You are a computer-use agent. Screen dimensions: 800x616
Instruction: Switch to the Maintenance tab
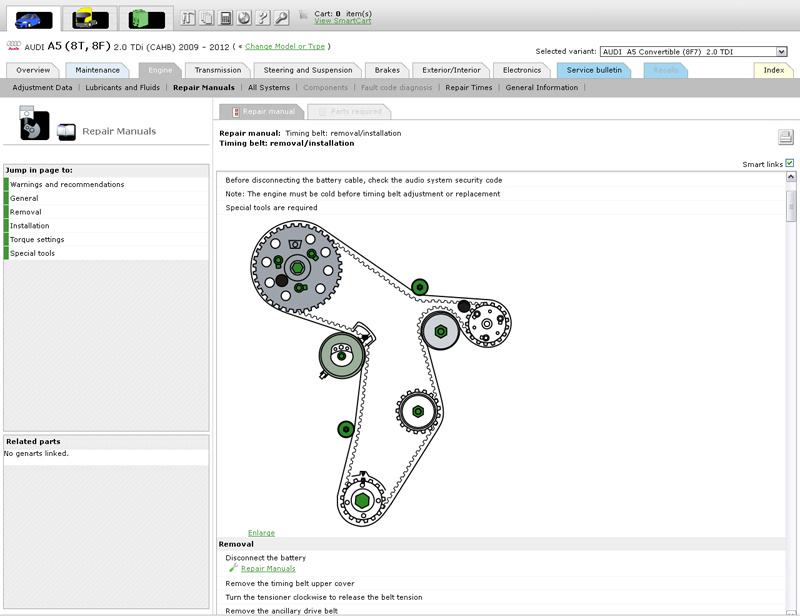point(97,70)
